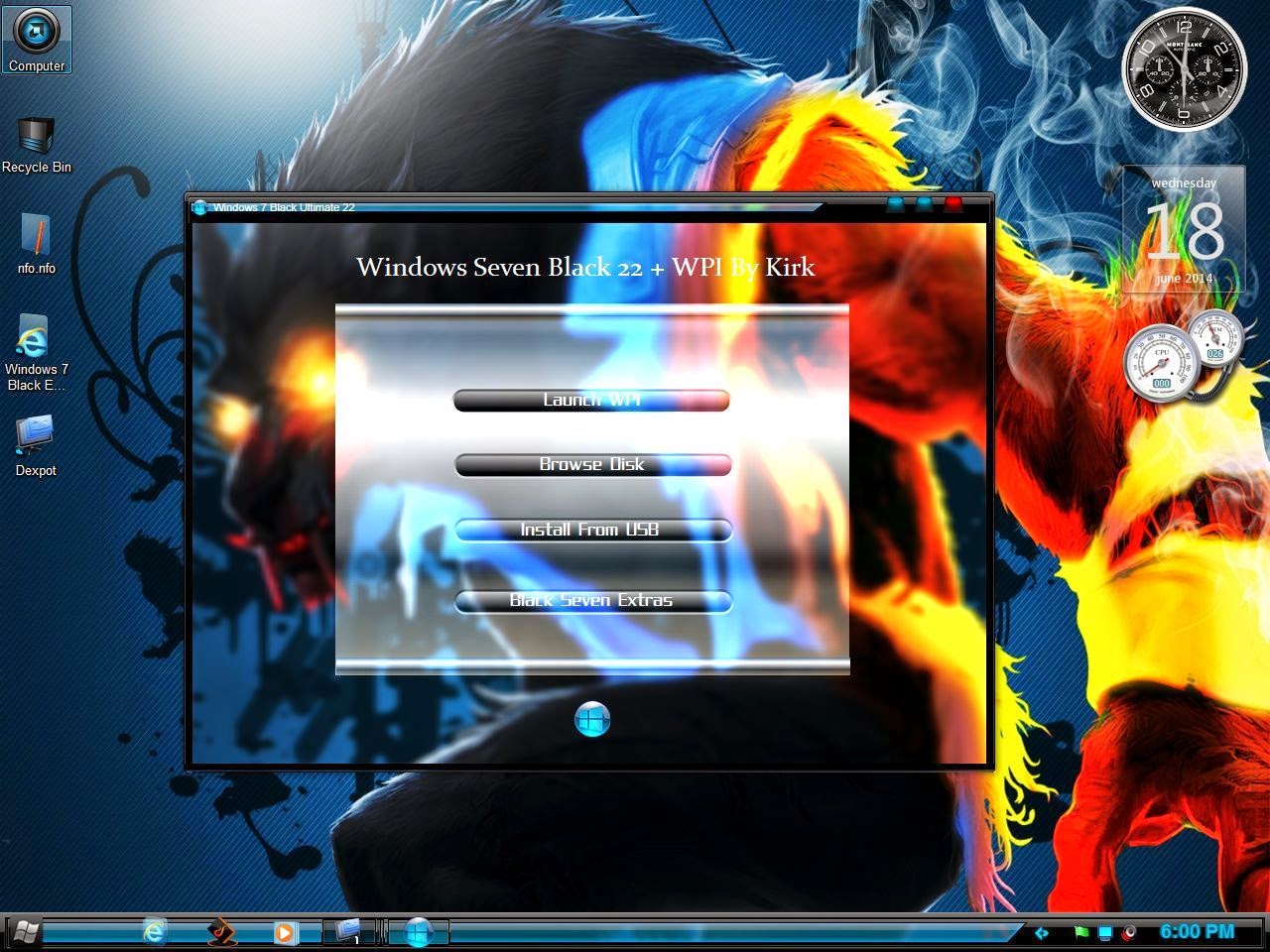Select the Dexpot desktop icon
This screenshot has width=1270, height=952.
36,446
